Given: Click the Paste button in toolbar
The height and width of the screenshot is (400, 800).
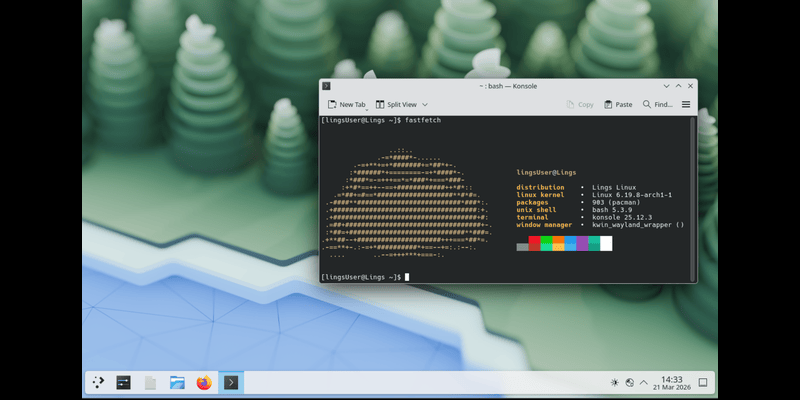Looking at the screenshot, I should pyautogui.click(x=617, y=104).
